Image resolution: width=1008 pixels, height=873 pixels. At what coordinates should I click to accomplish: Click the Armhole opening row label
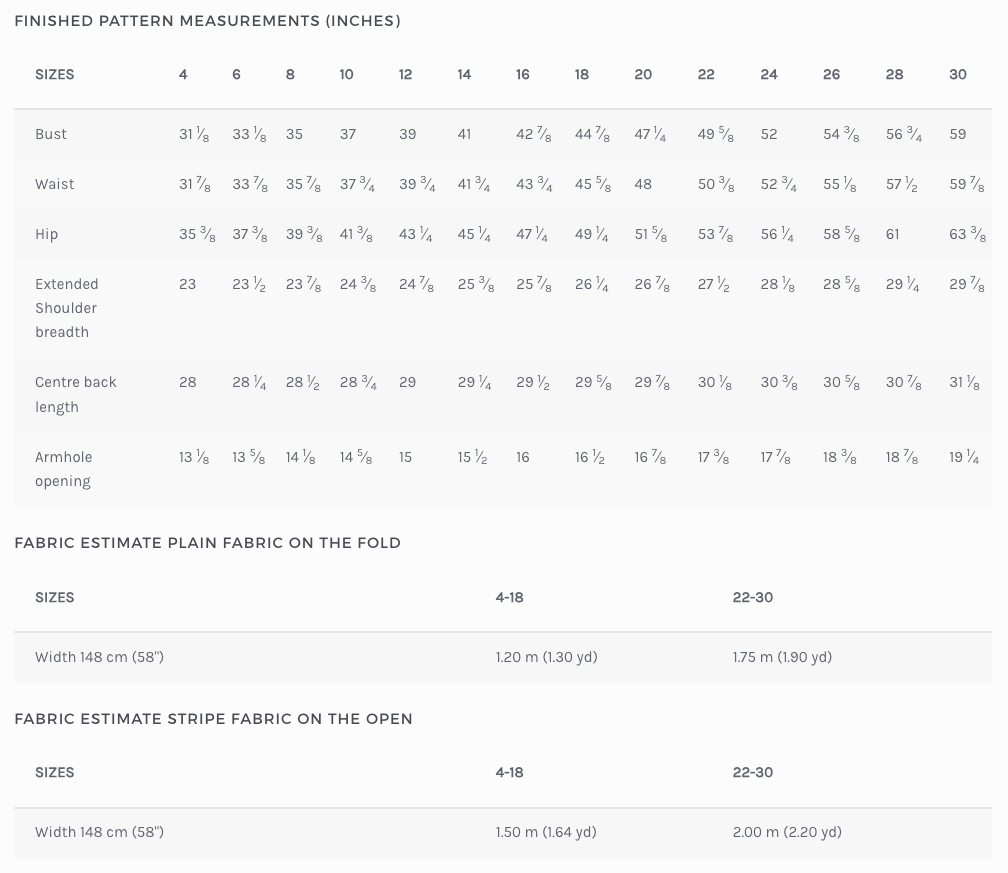63,469
